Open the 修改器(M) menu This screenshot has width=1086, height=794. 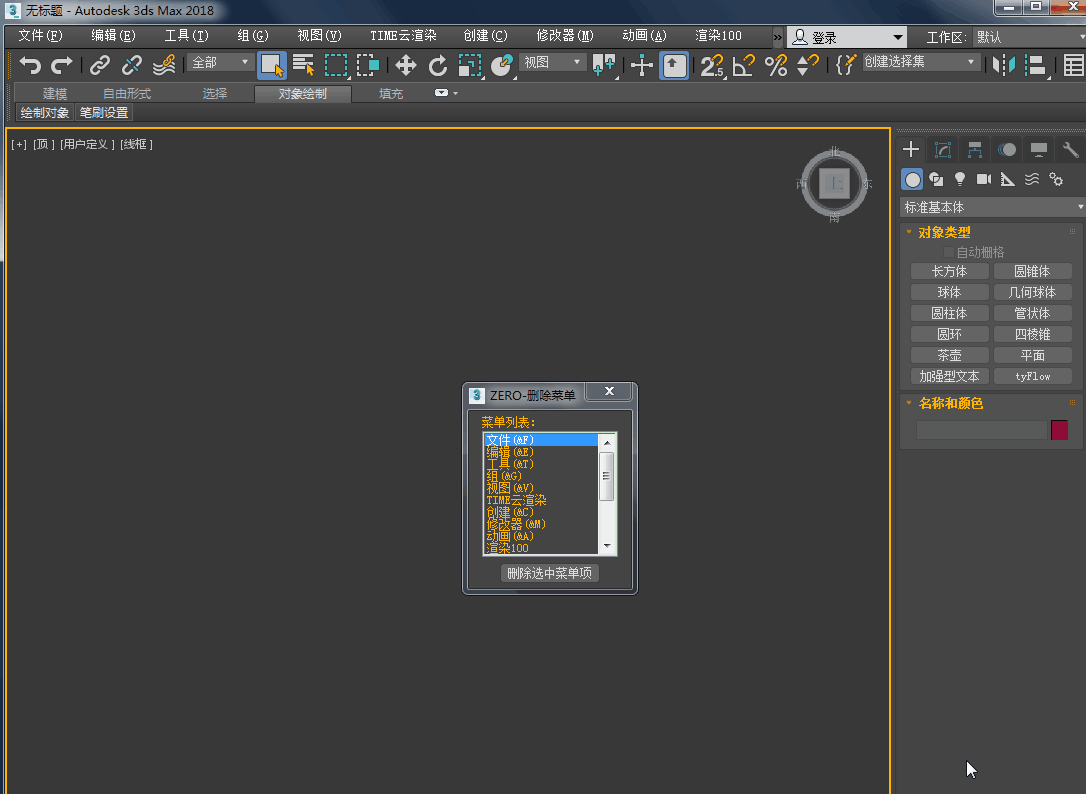point(564,36)
